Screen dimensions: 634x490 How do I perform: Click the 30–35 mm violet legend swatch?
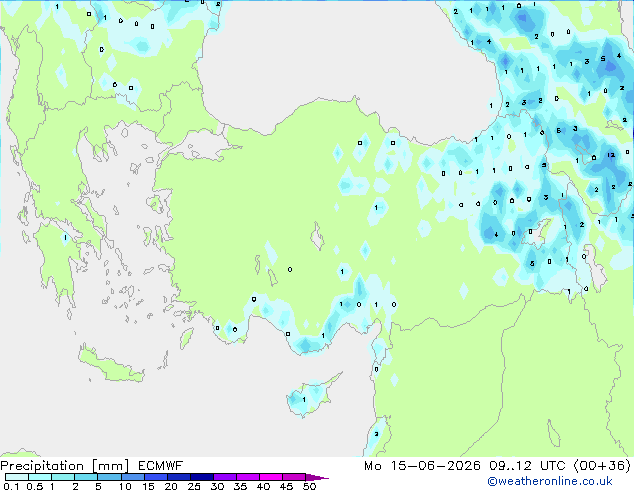224,477
